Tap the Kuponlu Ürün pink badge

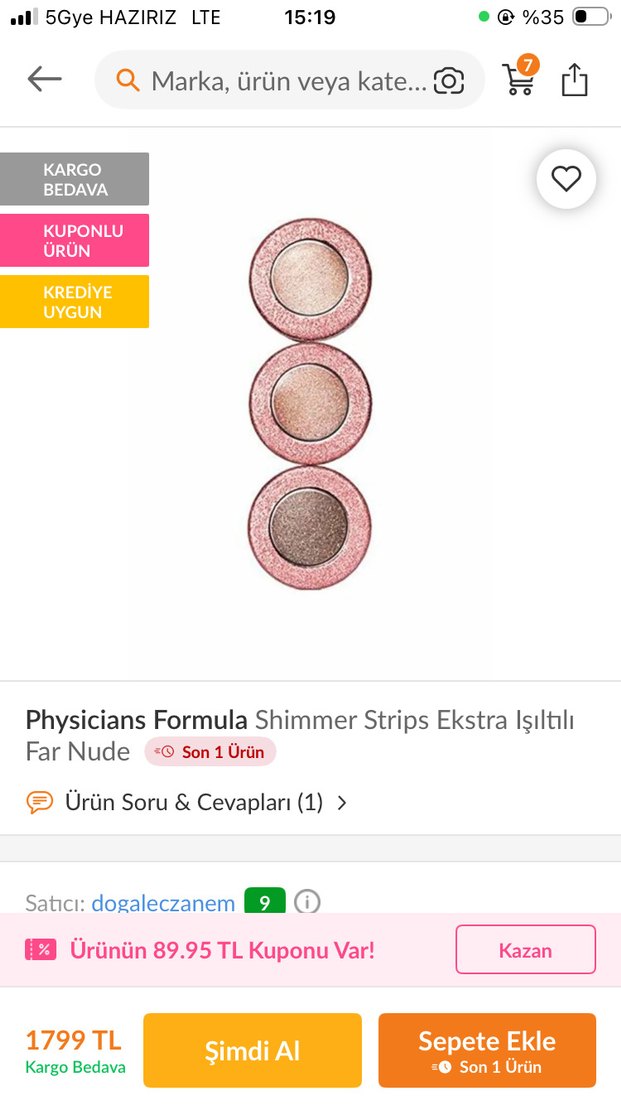75,240
